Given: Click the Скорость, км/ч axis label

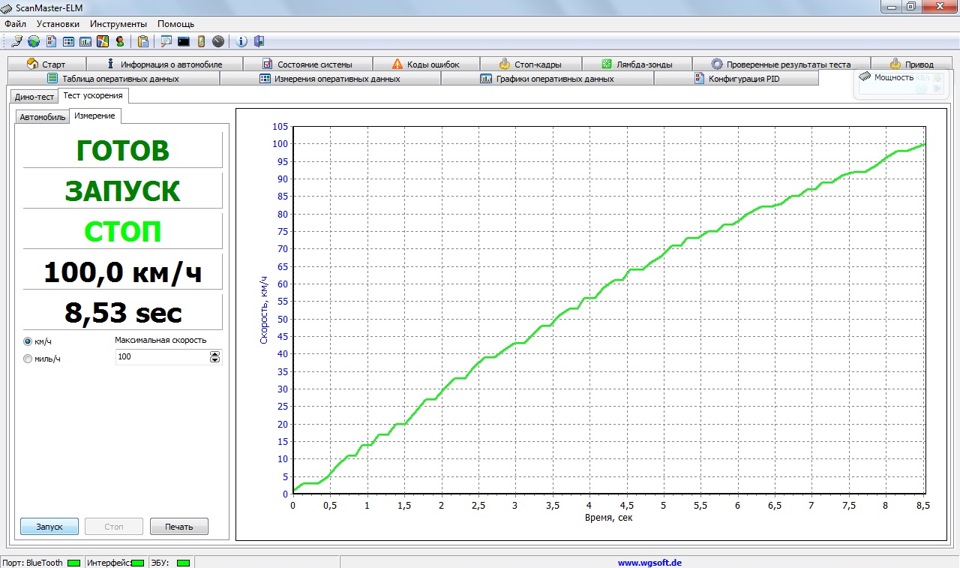Looking at the screenshot, I should tap(263, 310).
